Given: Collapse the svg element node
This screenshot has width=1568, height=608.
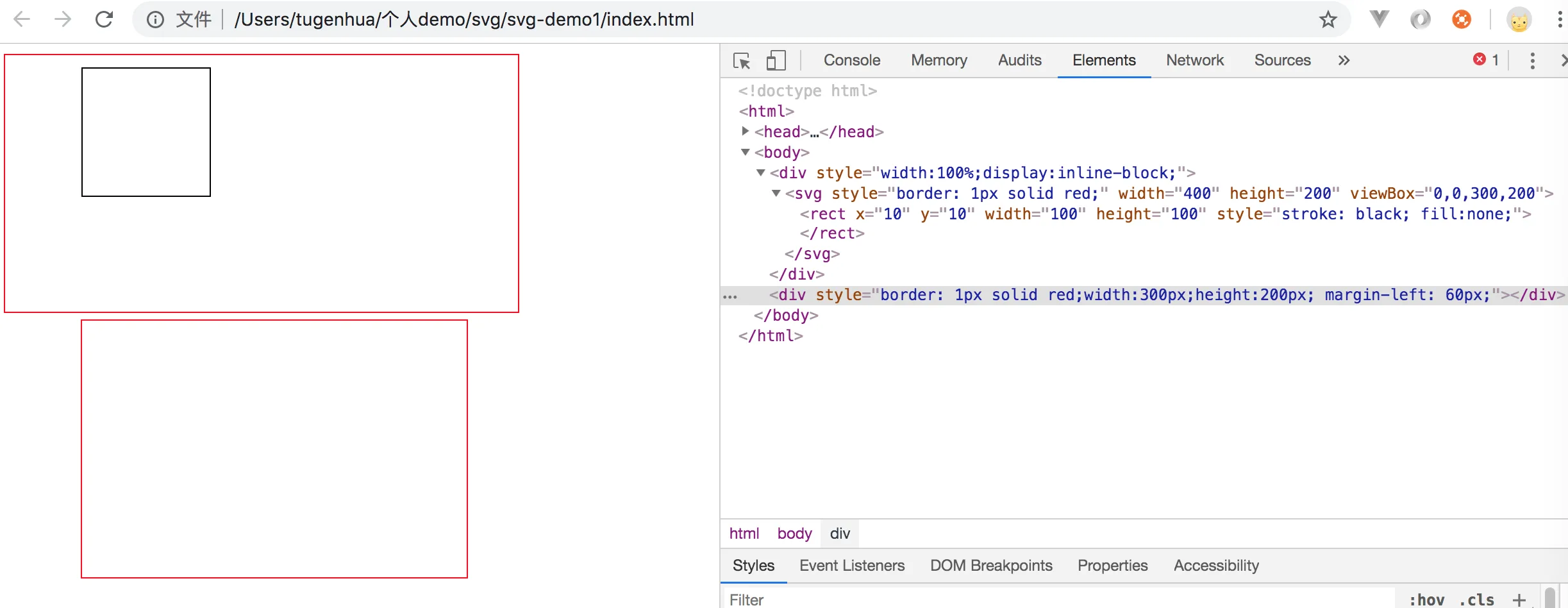Looking at the screenshot, I should pos(776,193).
